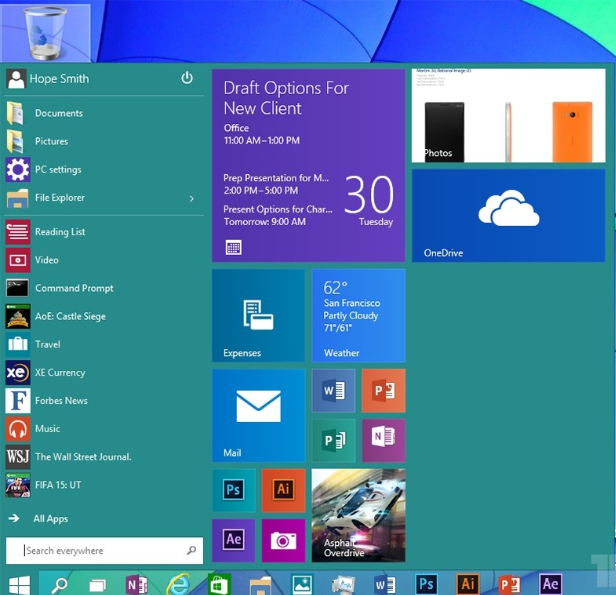Expand the File Explorer submenu arrow
The height and width of the screenshot is (595, 616).
tap(191, 198)
